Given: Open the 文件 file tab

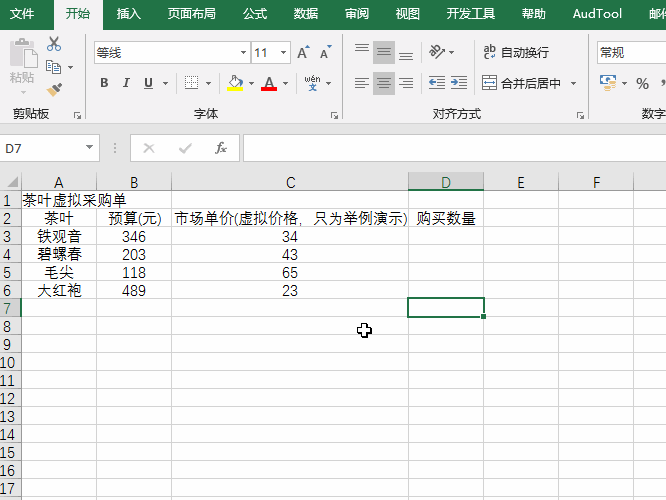Looking at the screenshot, I should (x=22, y=14).
